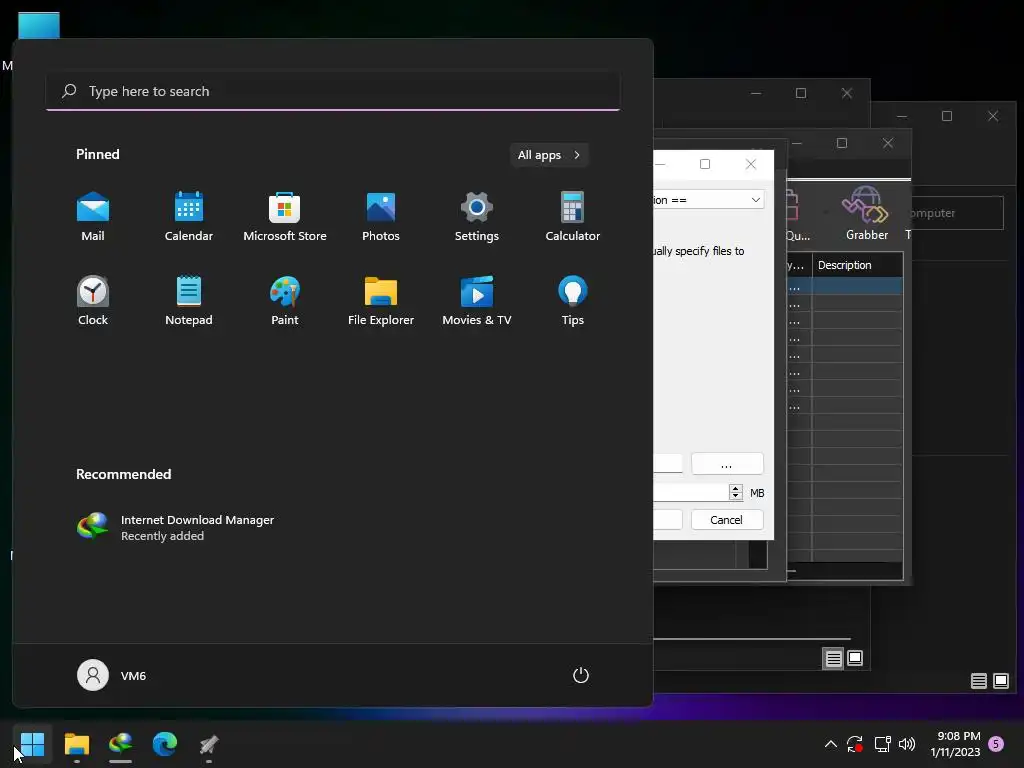1024x768 pixels.
Task: Open the power options button
Action: coord(581,675)
